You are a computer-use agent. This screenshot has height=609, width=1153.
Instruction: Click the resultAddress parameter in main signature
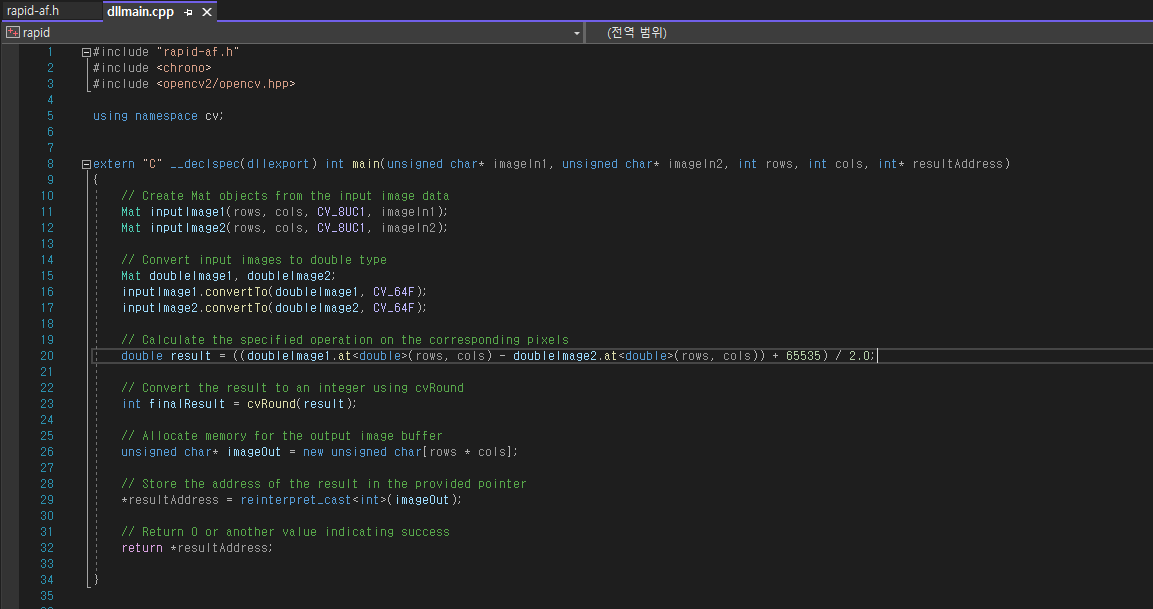click(x=957, y=163)
